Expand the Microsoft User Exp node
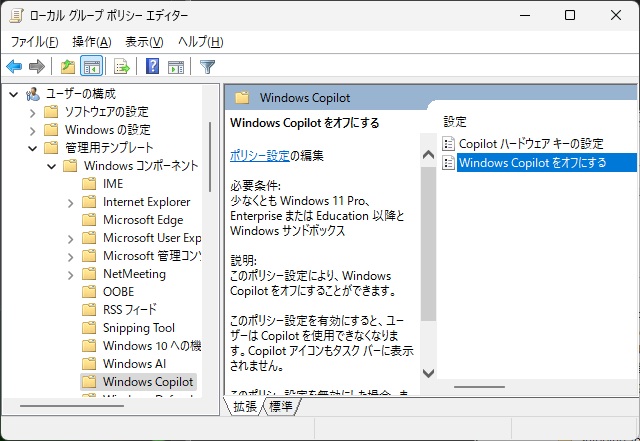 (71, 239)
